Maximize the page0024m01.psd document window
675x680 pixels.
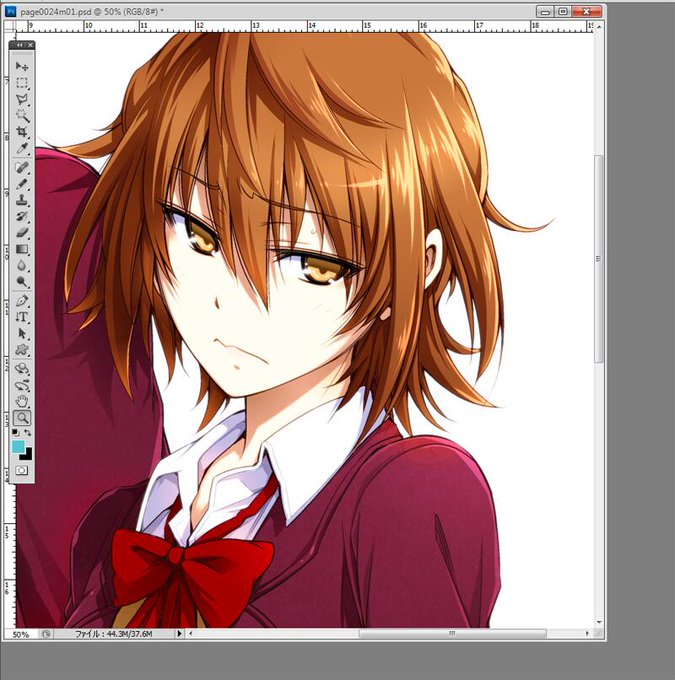[x=563, y=12]
